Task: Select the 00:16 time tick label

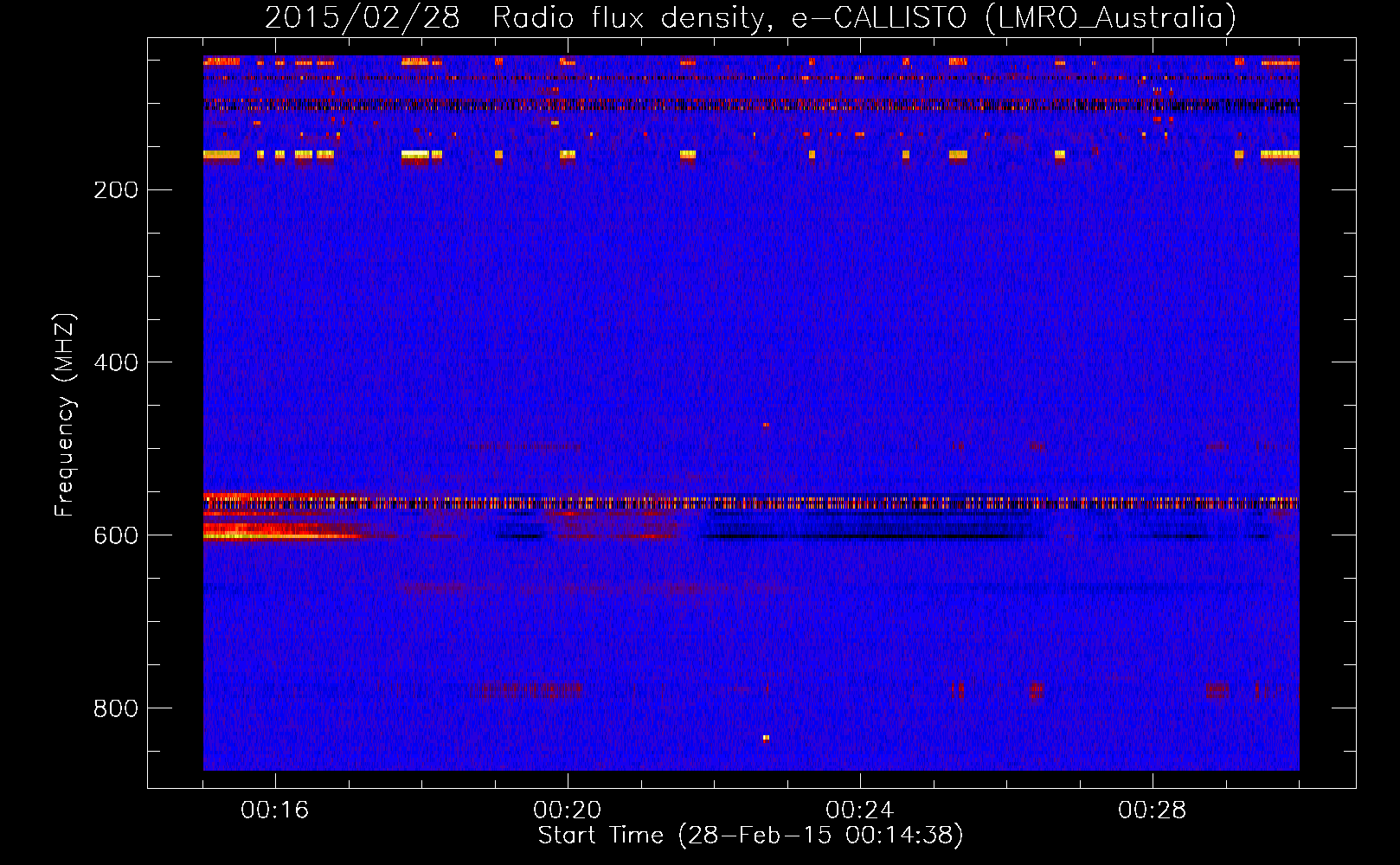Action: (x=275, y=811)
